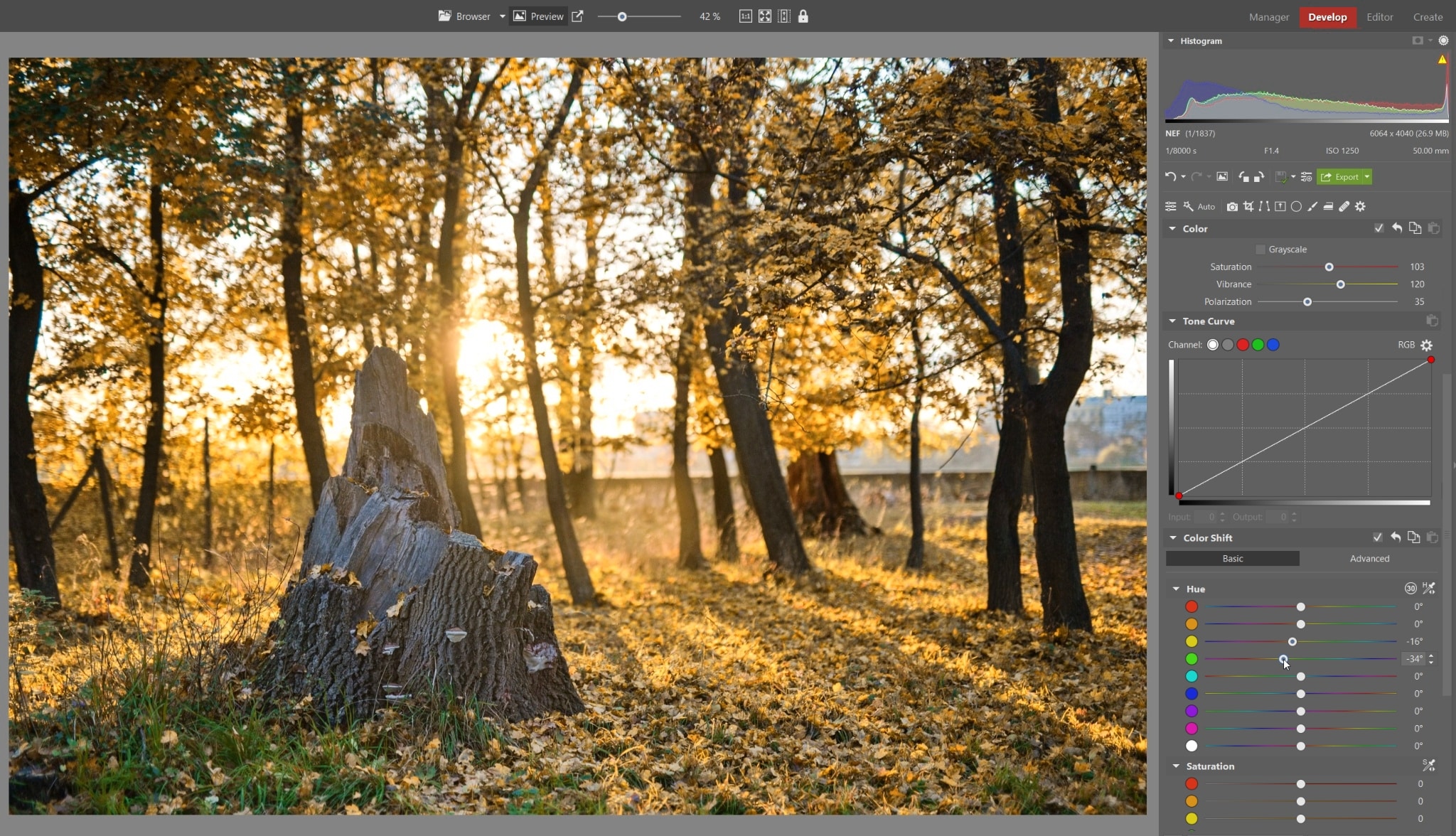Click the fit-to-height zoom icon
Screen dimensions: 1456x836
point(784,16)
